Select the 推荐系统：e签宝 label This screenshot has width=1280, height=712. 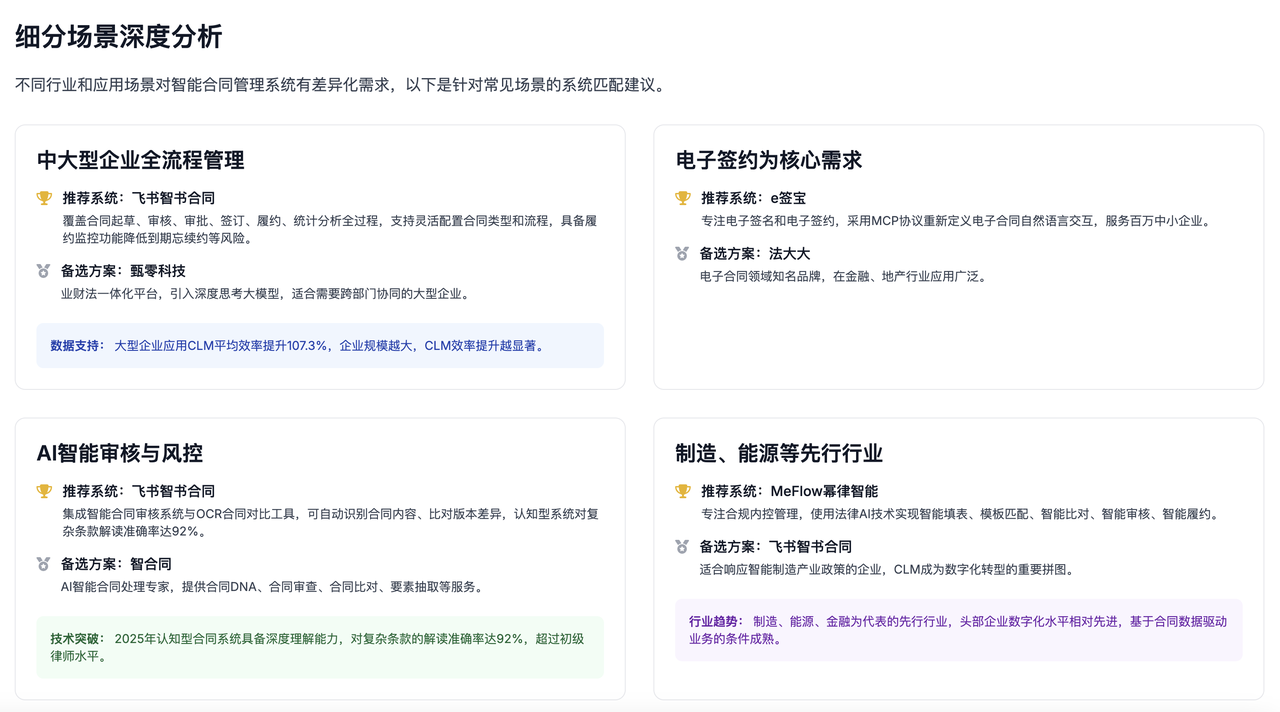tap(753, 198)
